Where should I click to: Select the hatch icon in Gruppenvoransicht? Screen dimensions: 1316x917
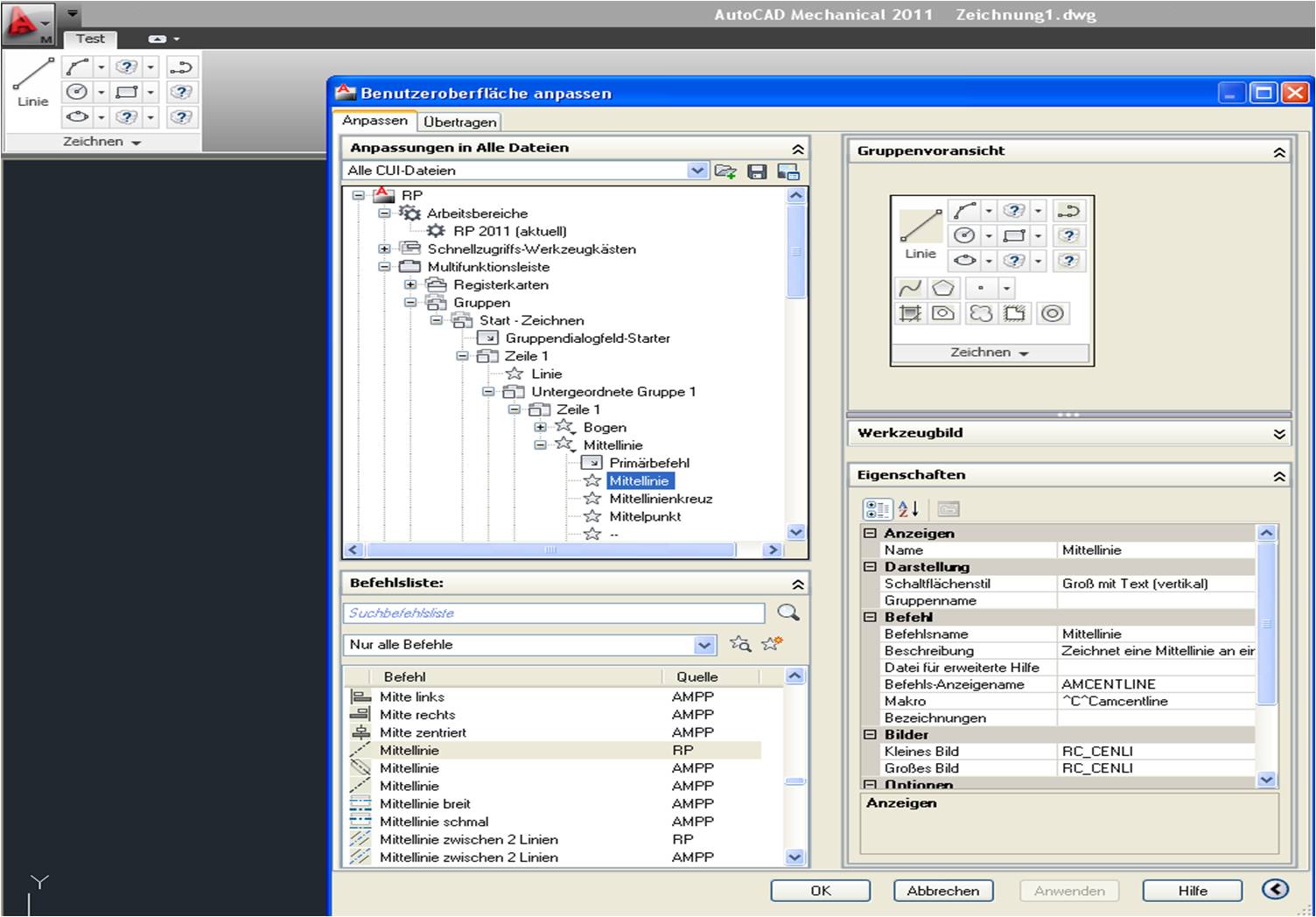pyautogui.click(x=910, y=312)
